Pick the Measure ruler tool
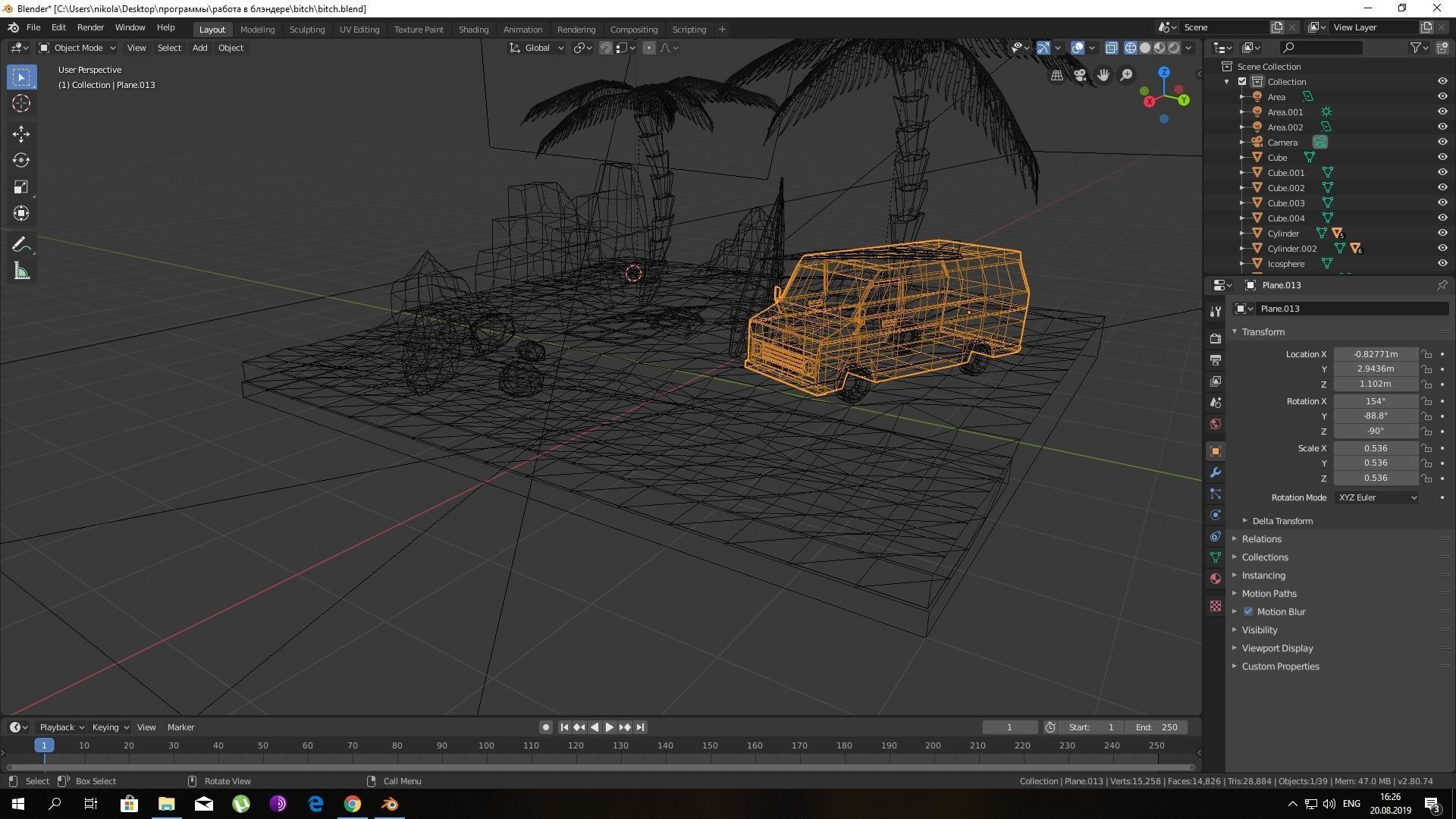This screenshot has height=819, width=1456. point(21,271)
